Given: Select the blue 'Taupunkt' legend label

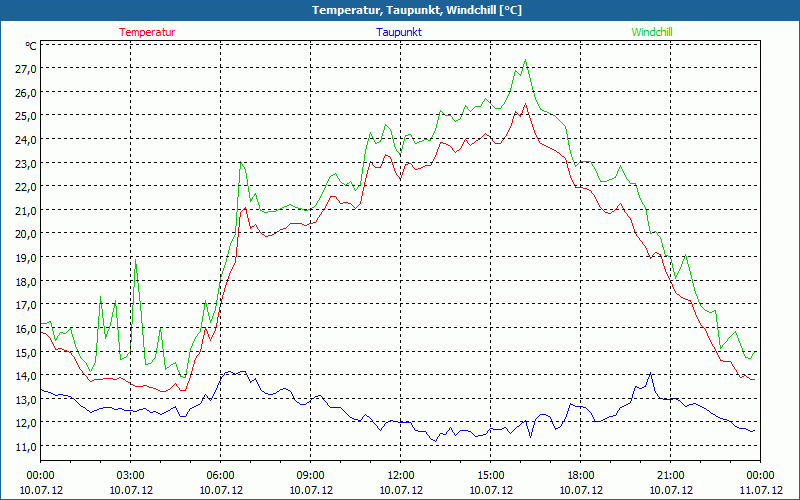Looking at the screenshot, I should [x=399, y=32].
